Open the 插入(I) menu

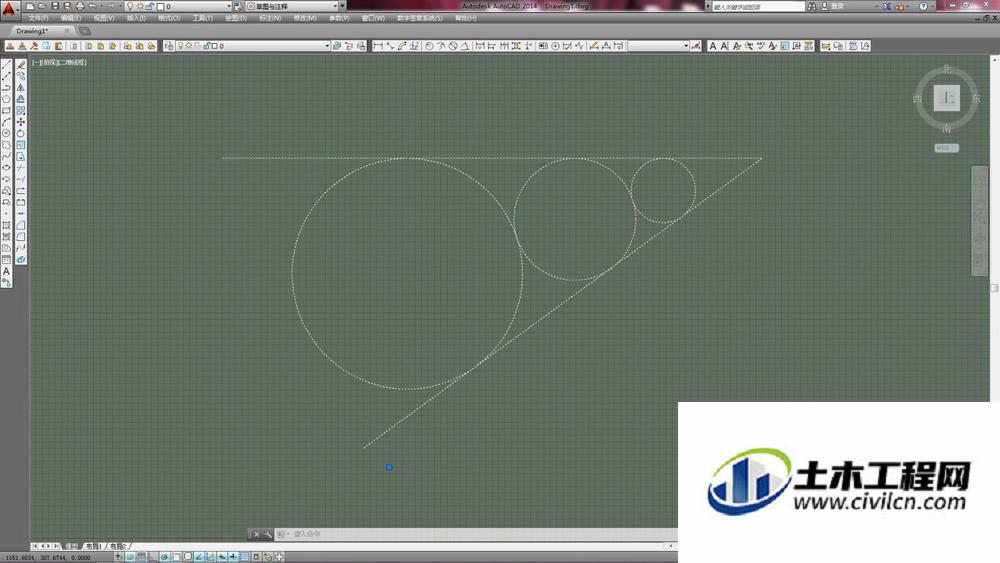[x=136, y=18]
